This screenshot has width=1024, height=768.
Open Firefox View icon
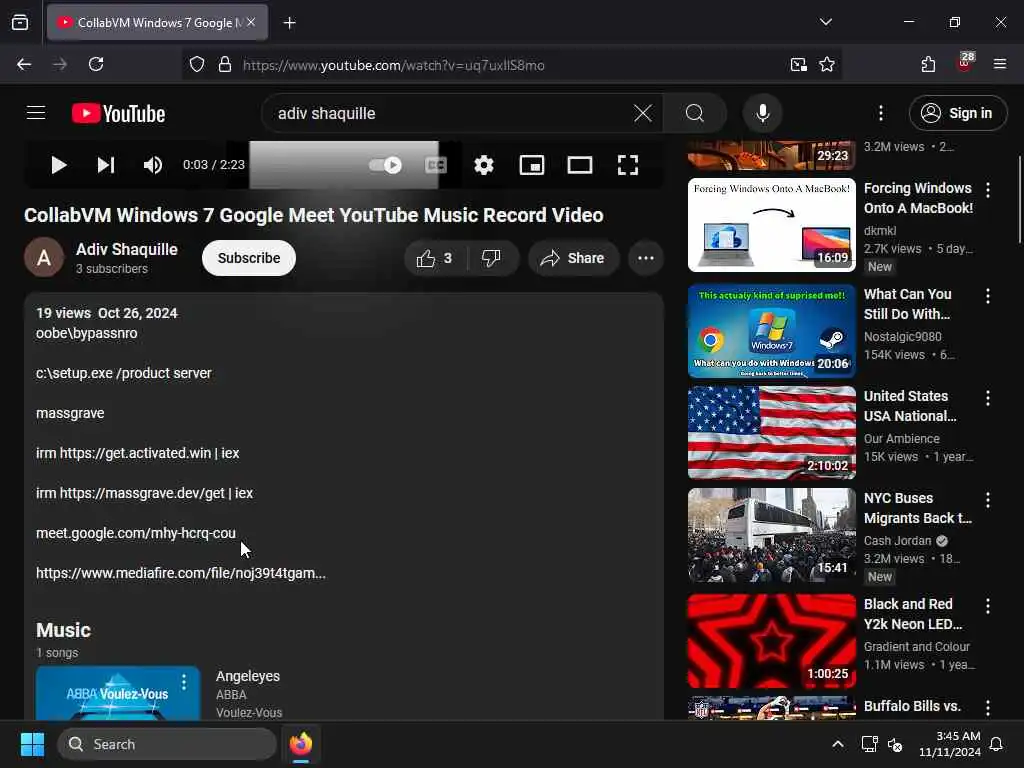coord(20,22)
